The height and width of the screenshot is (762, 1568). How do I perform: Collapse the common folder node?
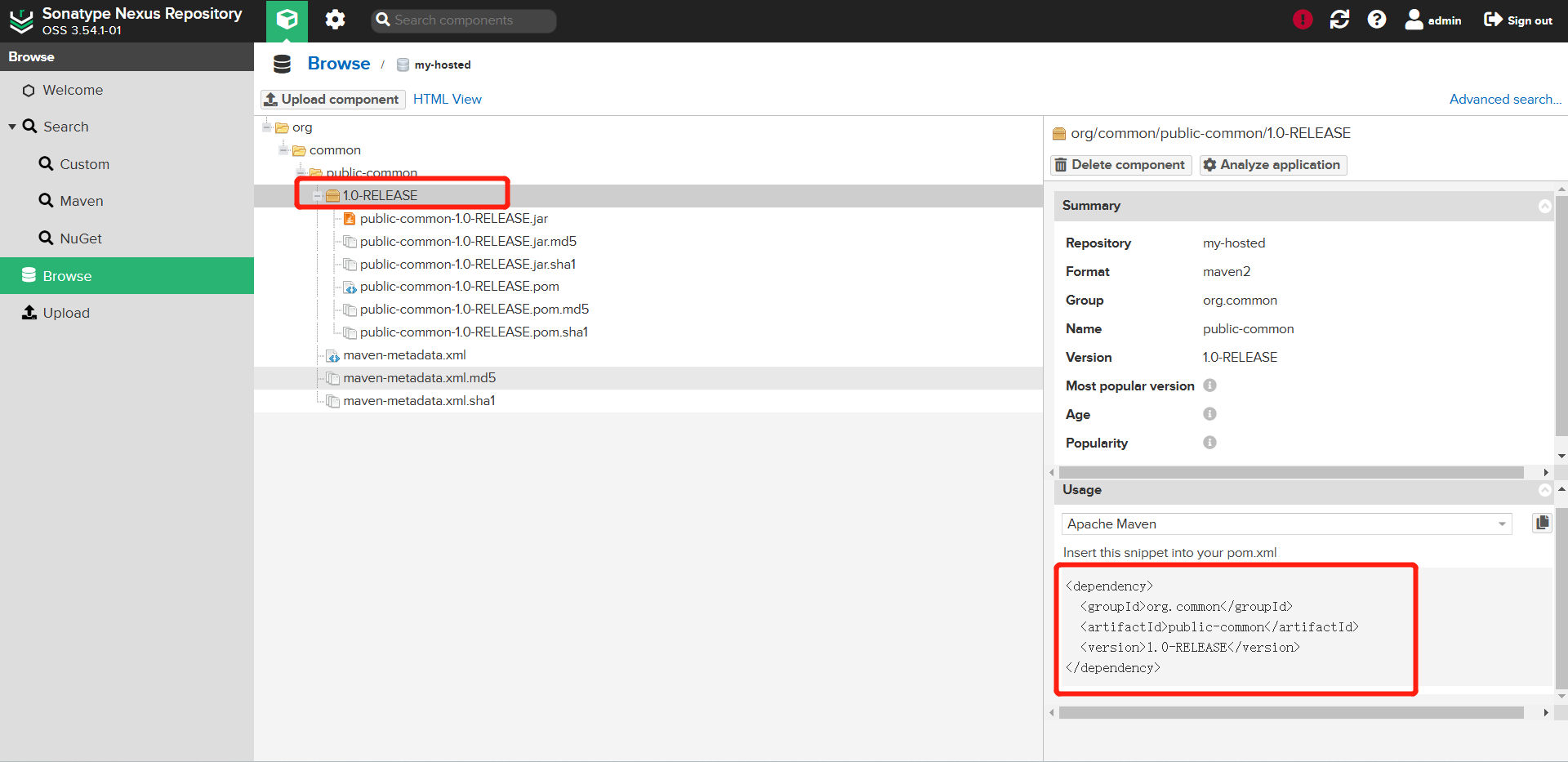[283, 149]
